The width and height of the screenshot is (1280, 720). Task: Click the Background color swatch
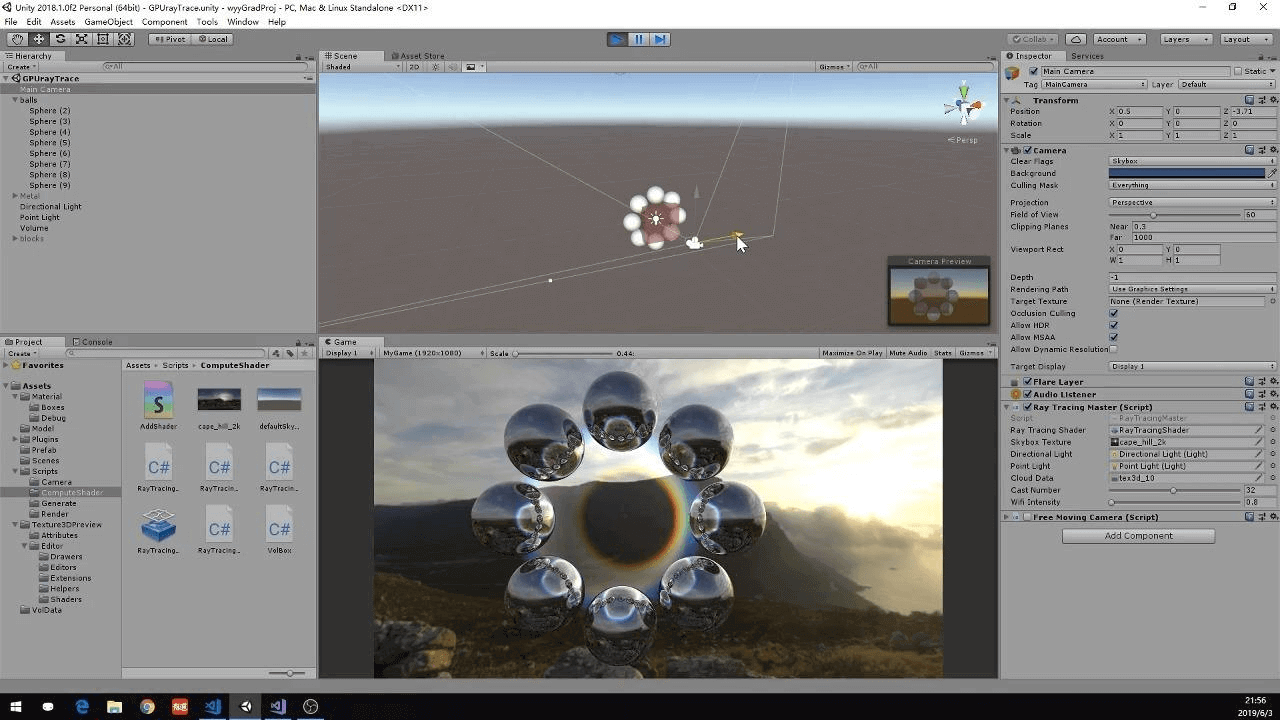click(1187, 173)
